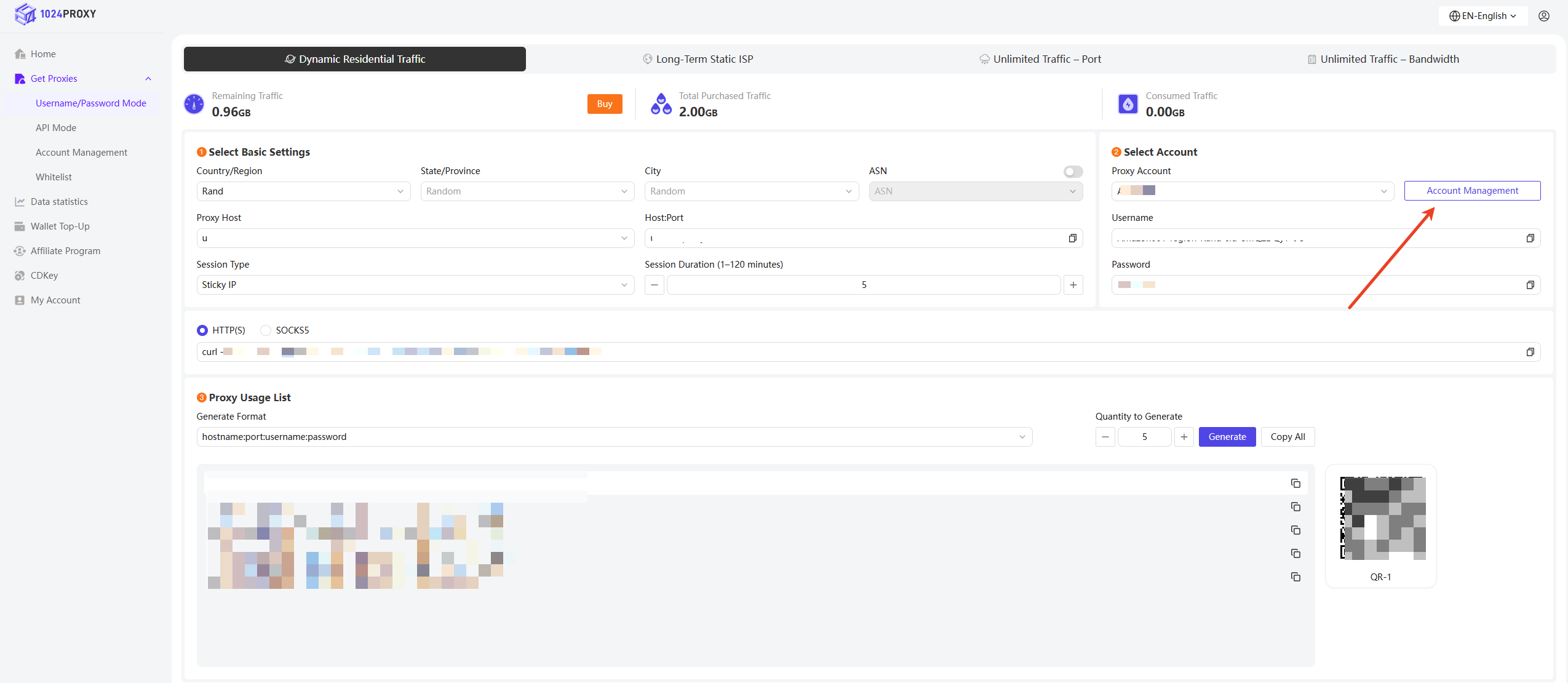1568x683 pixels.
Task: Copy the first generated proxy entry
Action: [x=1295, y=484]
